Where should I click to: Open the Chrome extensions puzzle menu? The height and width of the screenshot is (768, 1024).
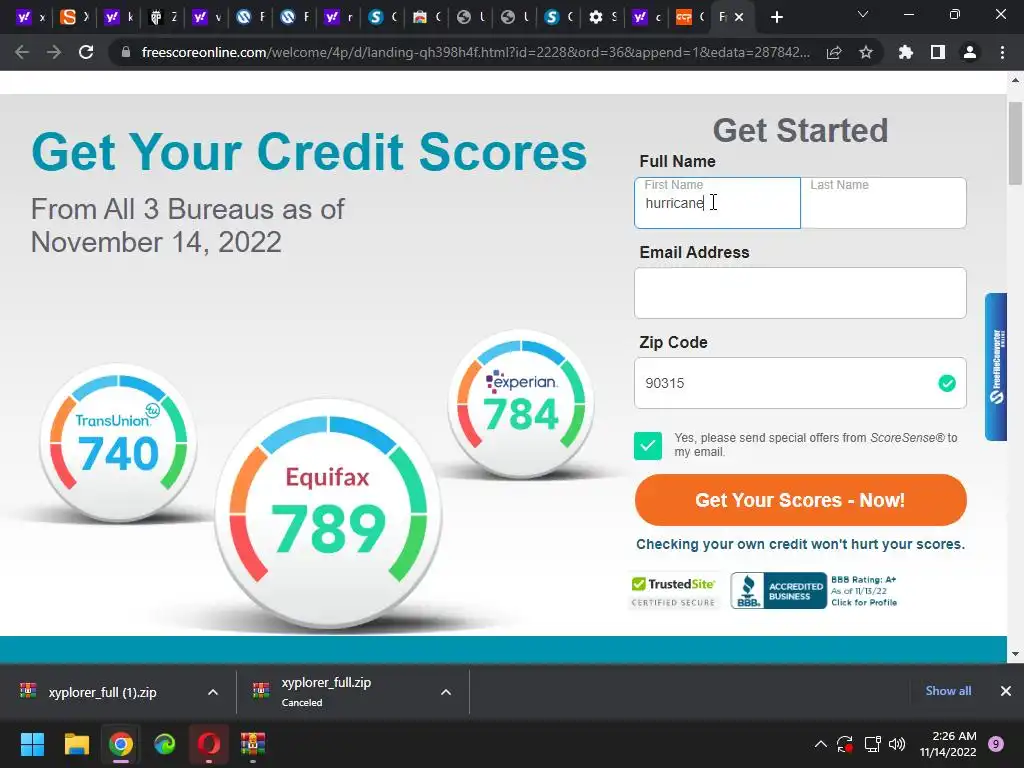[906, 52]
